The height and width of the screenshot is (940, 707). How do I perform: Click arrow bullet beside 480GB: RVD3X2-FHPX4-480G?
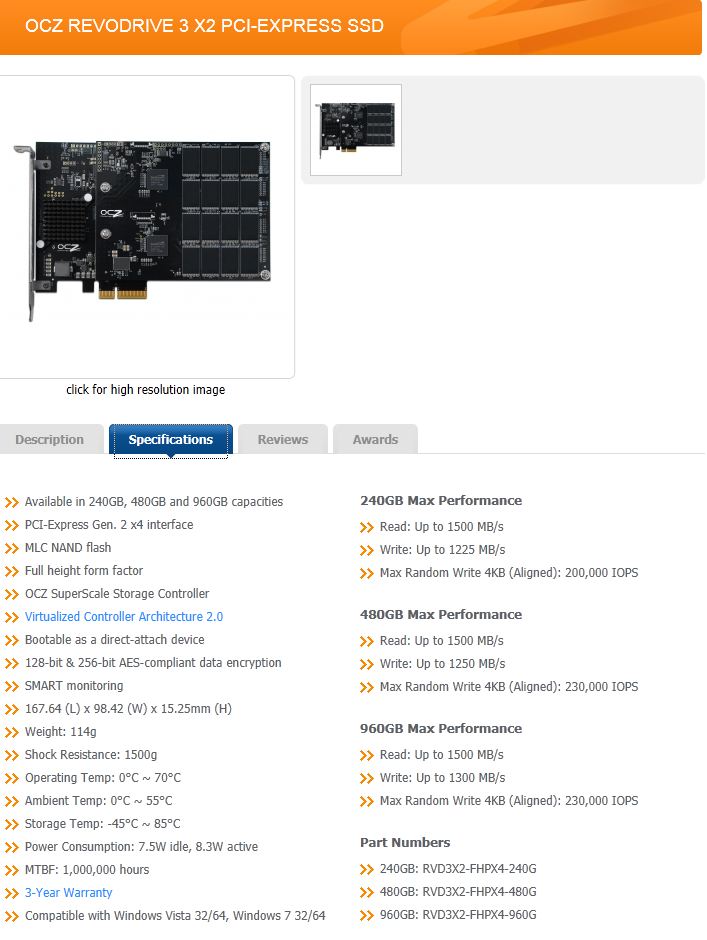click(366, 893)
